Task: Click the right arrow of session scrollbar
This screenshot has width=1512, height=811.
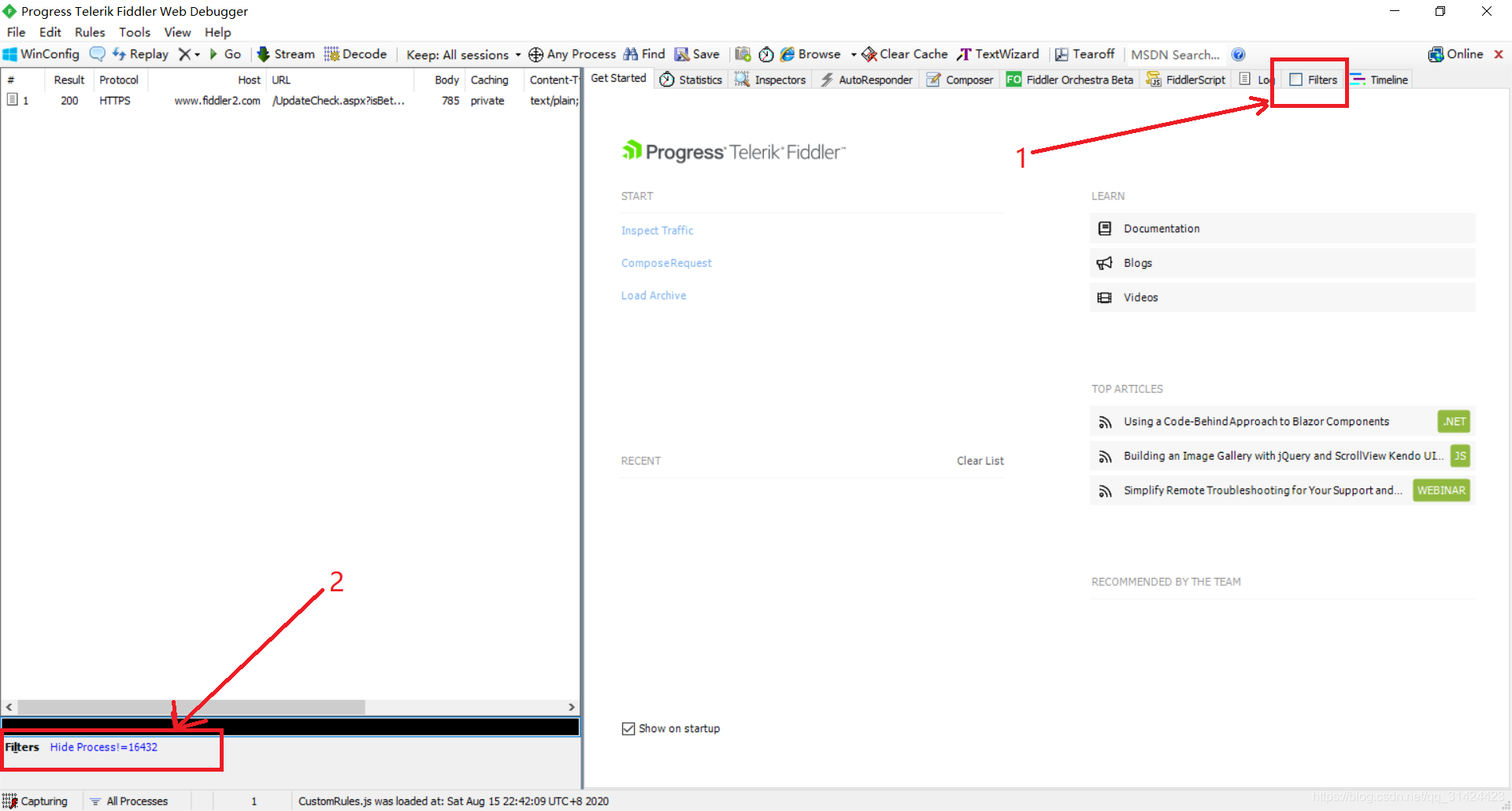Action: (x=572, y=707)
